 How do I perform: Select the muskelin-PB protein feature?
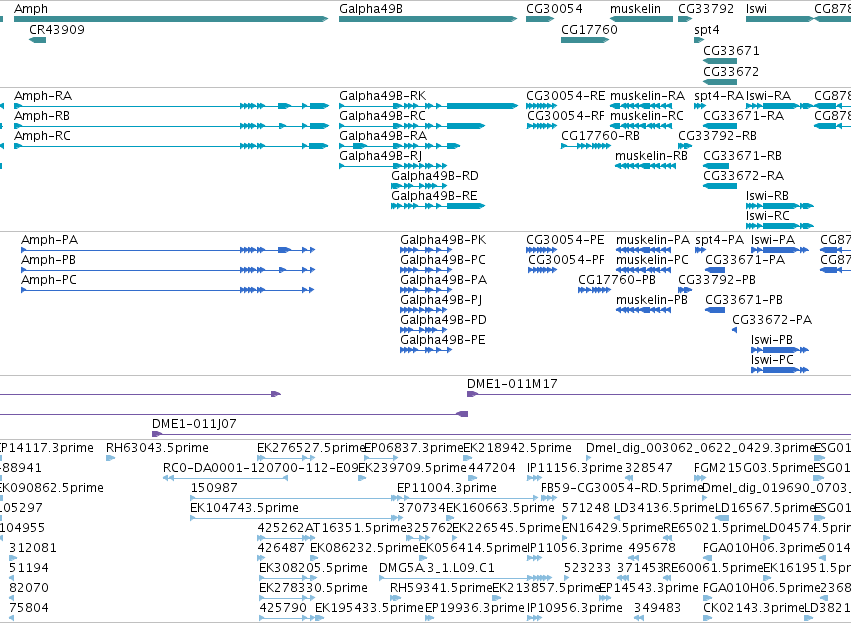coord(644,310)
